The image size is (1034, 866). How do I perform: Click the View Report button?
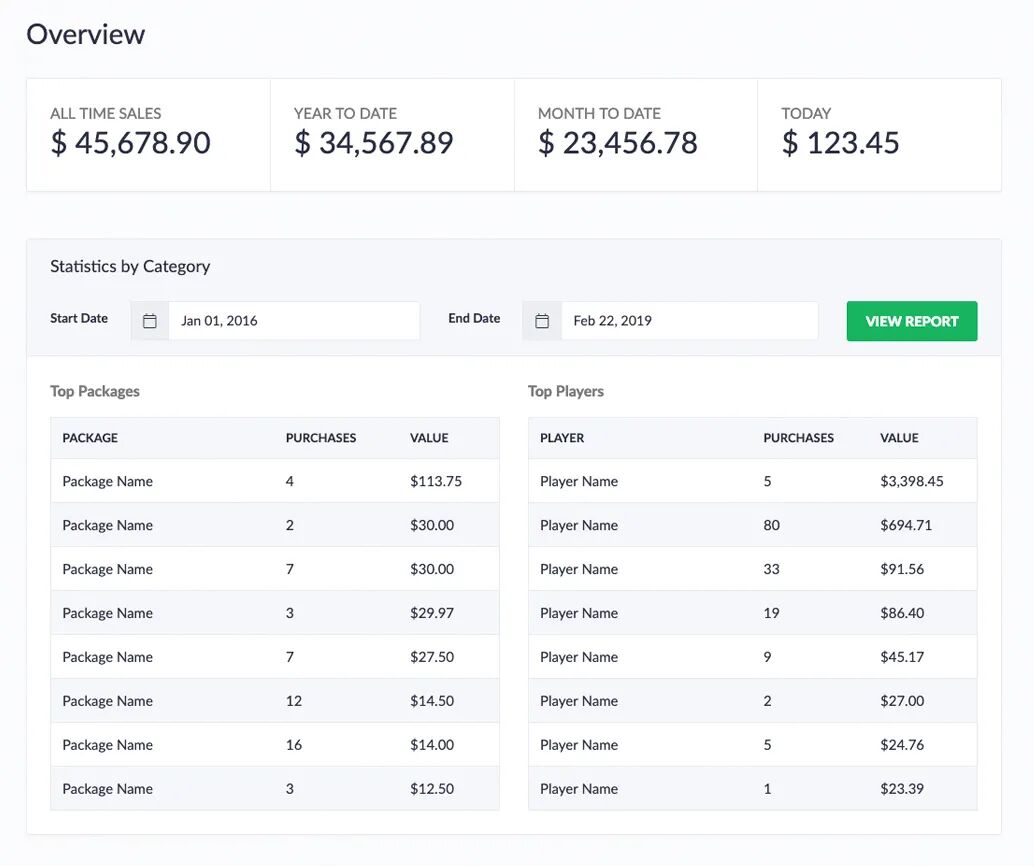point(911,321)
